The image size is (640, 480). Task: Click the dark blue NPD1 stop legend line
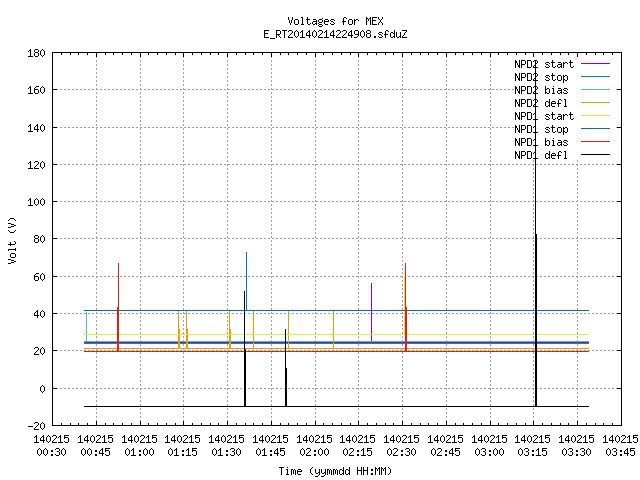coord(596,129)
